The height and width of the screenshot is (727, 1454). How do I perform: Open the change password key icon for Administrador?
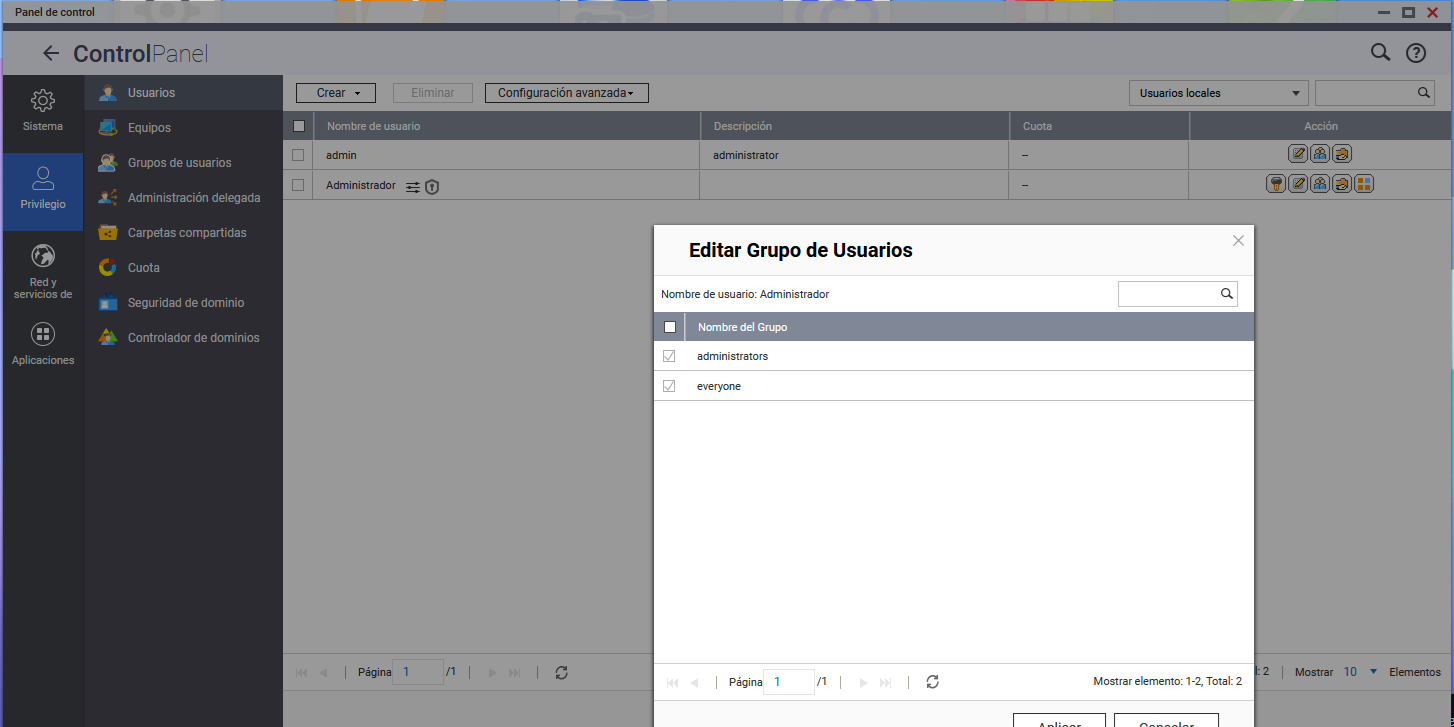pos(1276,184)
